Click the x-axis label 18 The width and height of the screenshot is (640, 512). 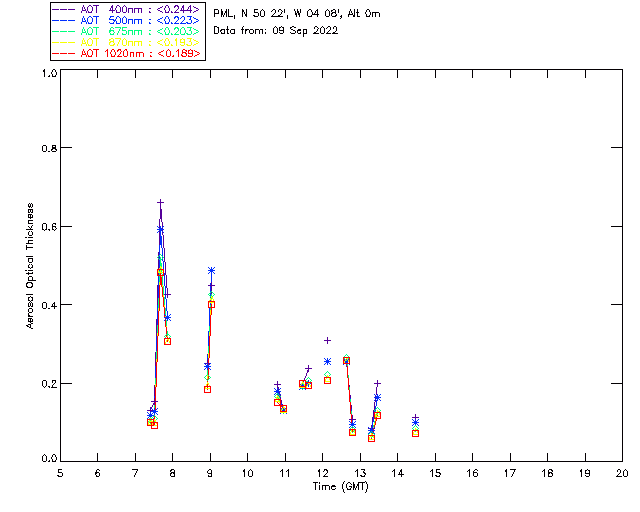click(x=547, y=473)
